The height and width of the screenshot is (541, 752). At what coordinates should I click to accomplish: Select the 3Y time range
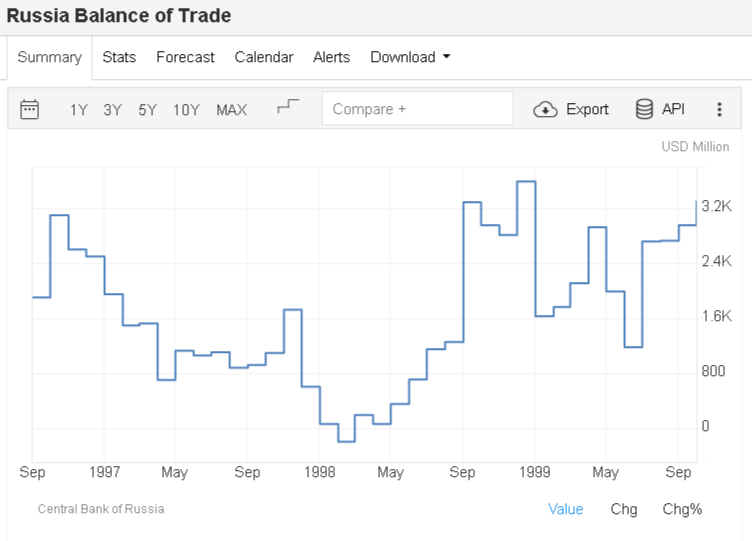point(112,110)
